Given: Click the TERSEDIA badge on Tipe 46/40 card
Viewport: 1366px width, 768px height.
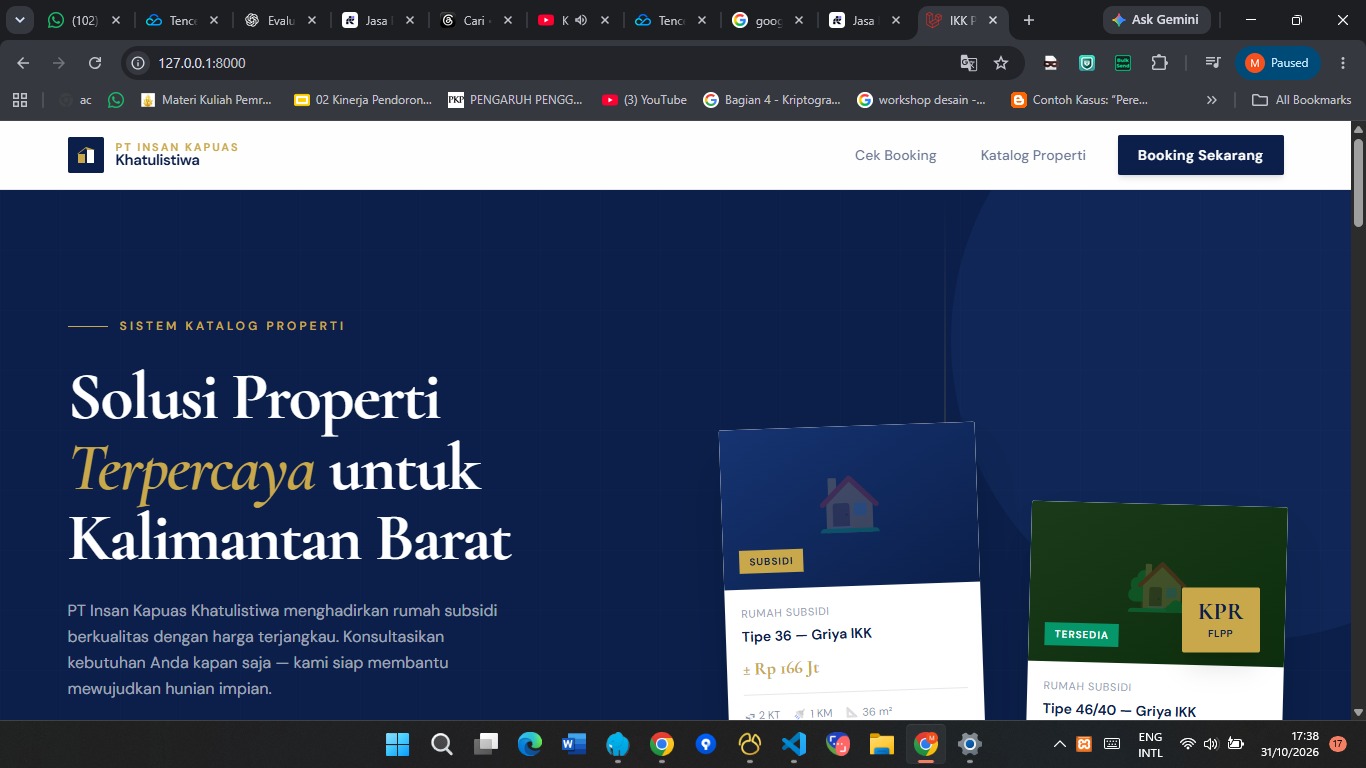Looking at the screenshot, I should tap(1081, 634).
